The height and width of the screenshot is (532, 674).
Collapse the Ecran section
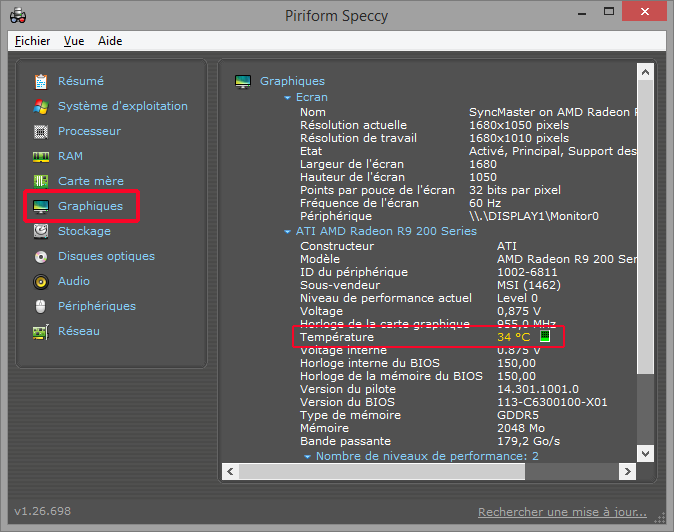(288, 98)
